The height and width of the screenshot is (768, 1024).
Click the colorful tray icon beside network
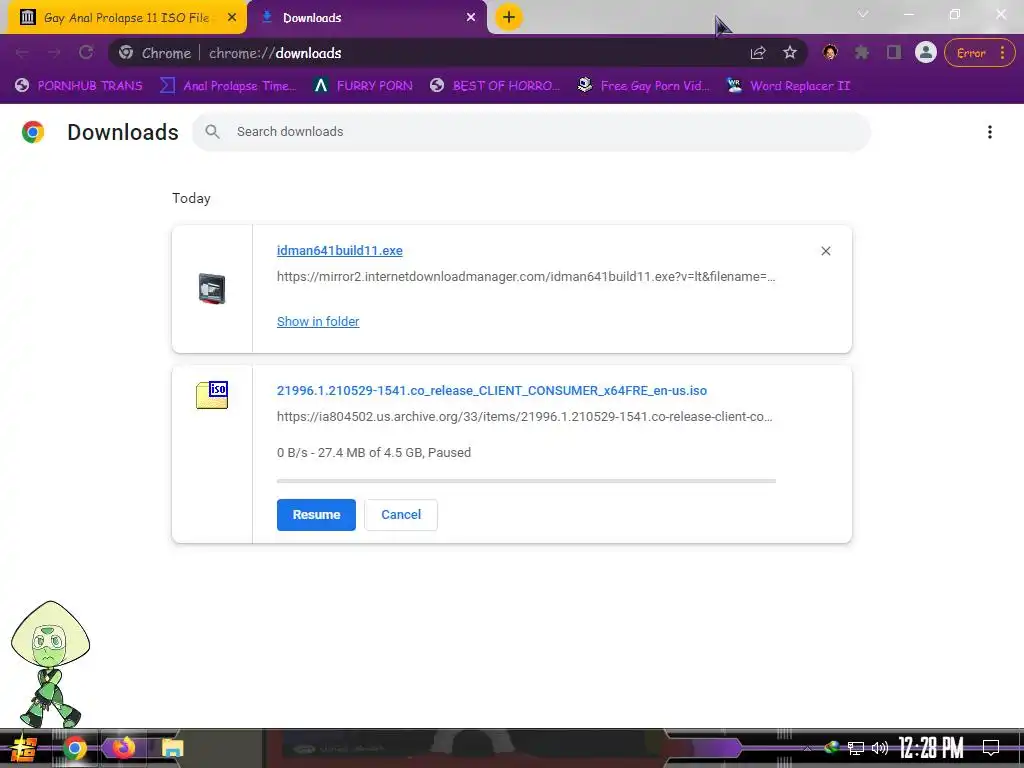[831, 748]
